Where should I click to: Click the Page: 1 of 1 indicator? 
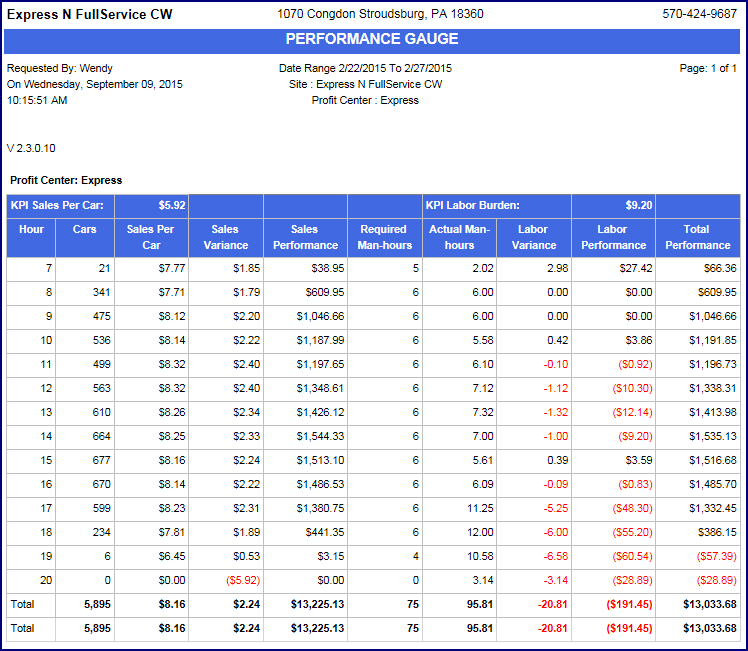click(x=707, y=68)
